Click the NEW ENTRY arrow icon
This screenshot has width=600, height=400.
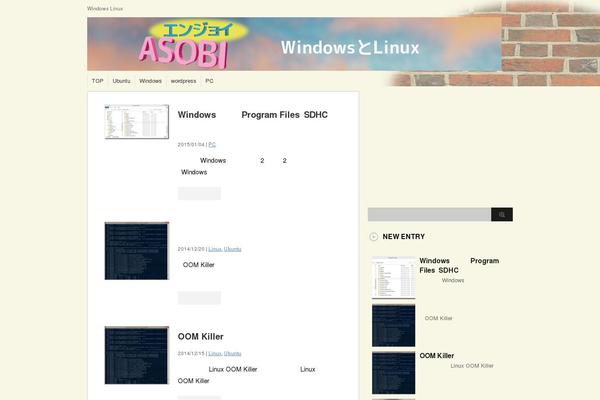[373, 237]
